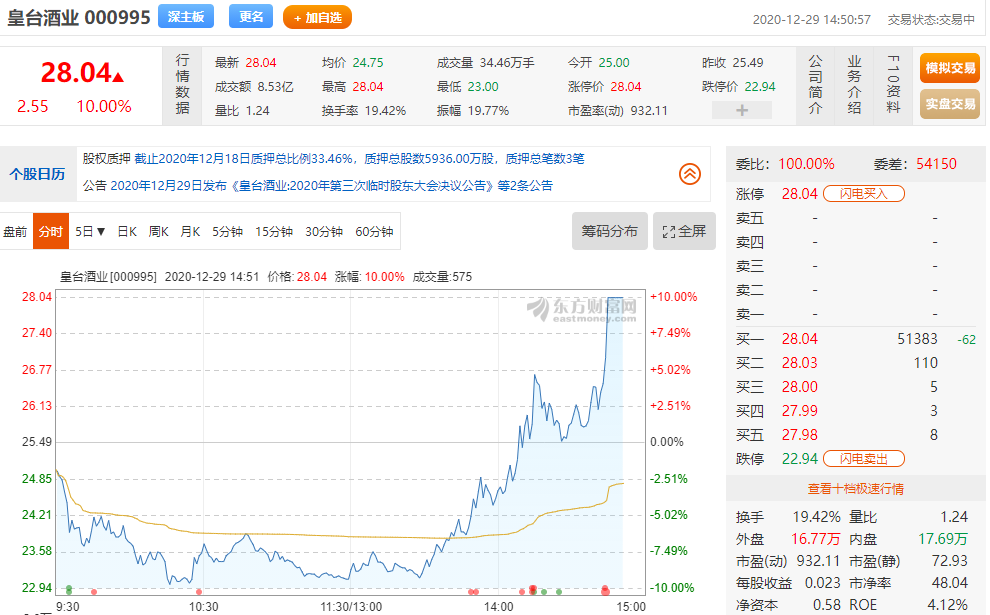Open the 筹码分布 chip distribution
Image resolution: width=990 pixels, height=615 pixels.
coord(609,231)
